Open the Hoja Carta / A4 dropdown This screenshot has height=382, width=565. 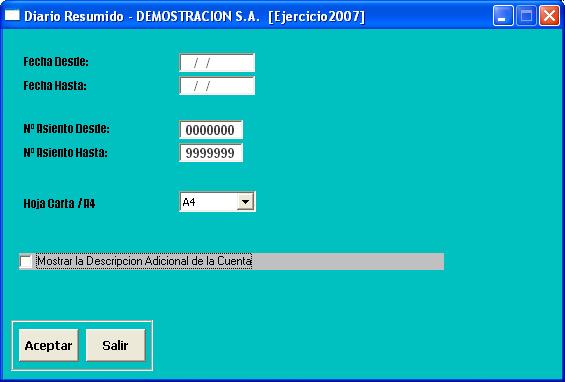point(245,202)
